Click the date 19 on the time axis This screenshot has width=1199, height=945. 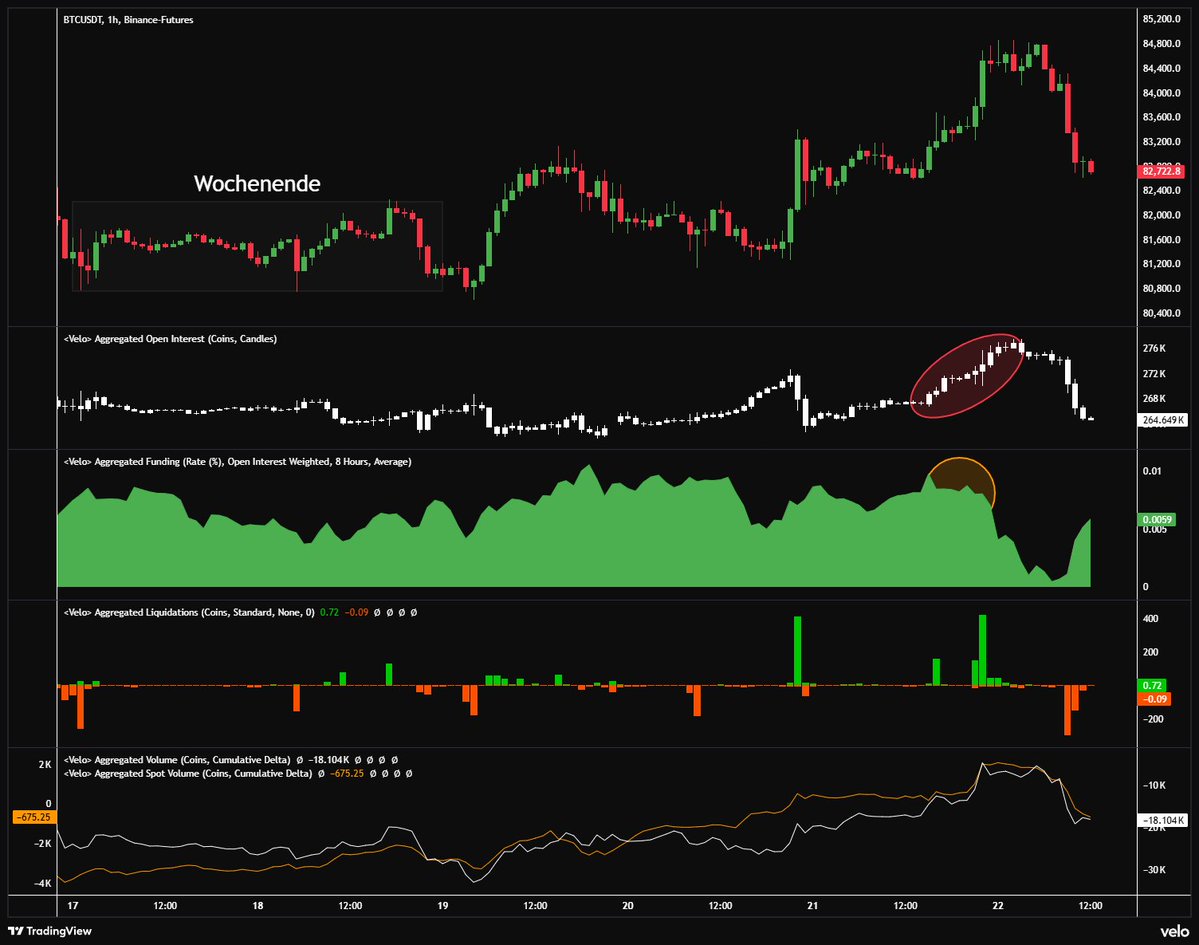[443, 906]
